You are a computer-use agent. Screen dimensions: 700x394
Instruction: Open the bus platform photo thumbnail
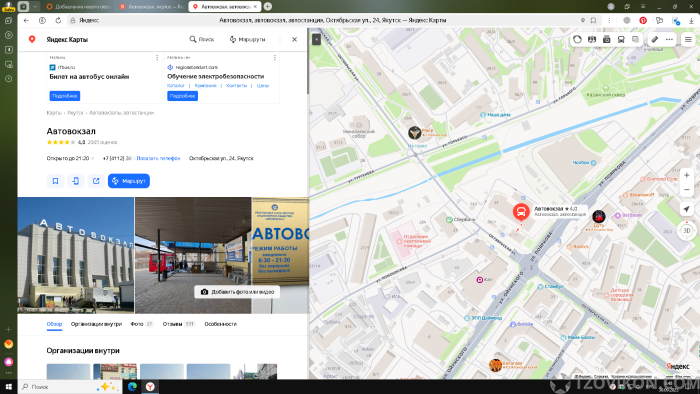[x=193, y=255]
